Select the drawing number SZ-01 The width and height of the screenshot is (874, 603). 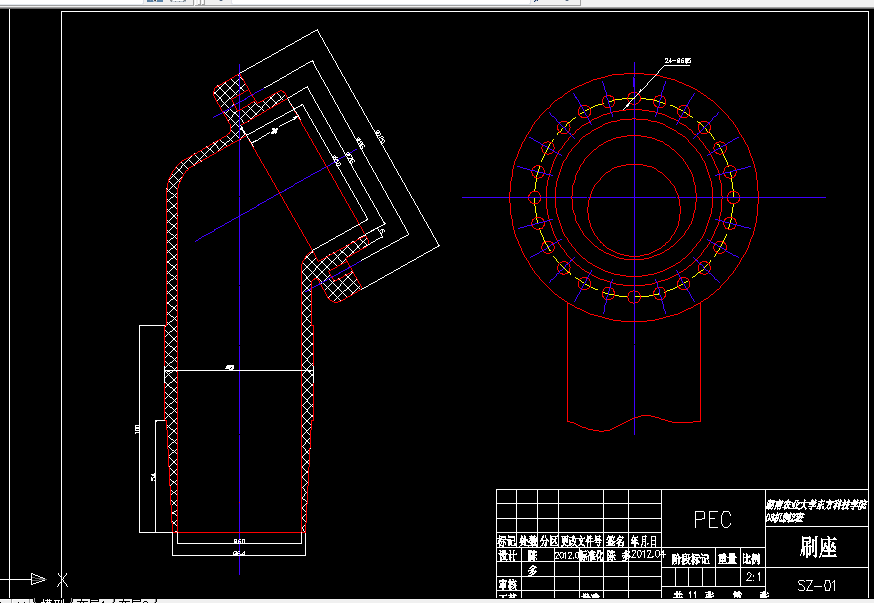(x=817, y=585)
